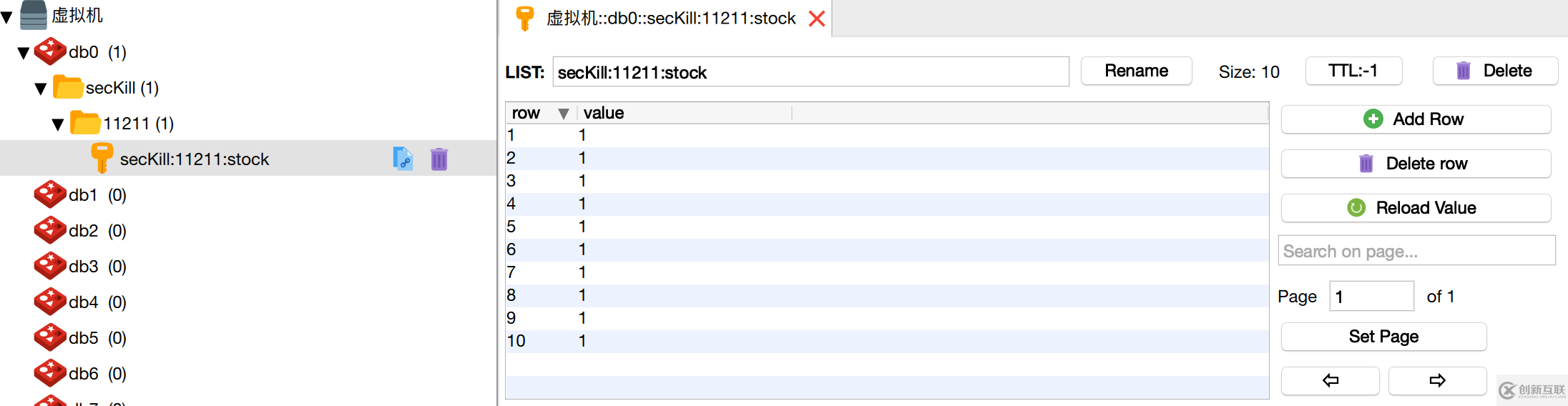
Task: Click the db3 Redis database icon
Action: (x=50, y=266)
